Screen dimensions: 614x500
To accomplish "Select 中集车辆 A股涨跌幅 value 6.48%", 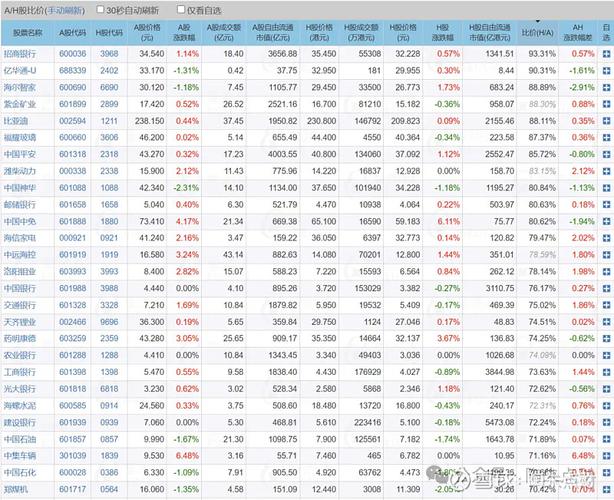I will (x=187, y=456).
